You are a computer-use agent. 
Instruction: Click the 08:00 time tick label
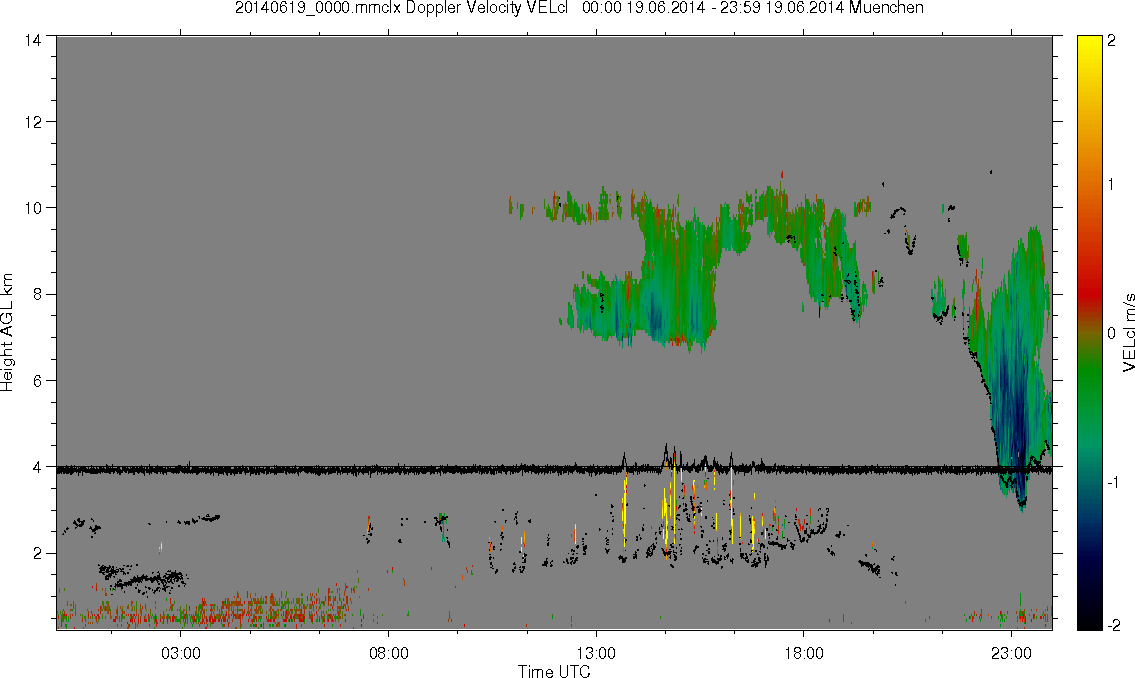tap(389, 653)
